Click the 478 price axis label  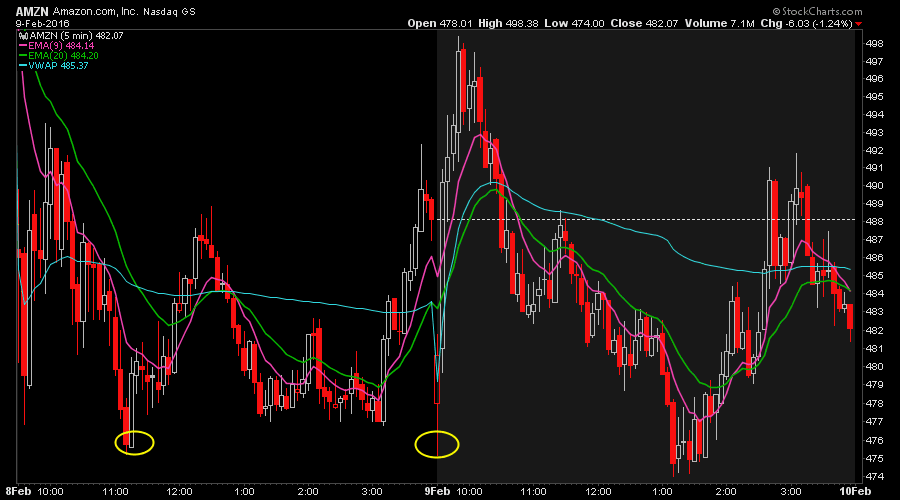point(874,404)
